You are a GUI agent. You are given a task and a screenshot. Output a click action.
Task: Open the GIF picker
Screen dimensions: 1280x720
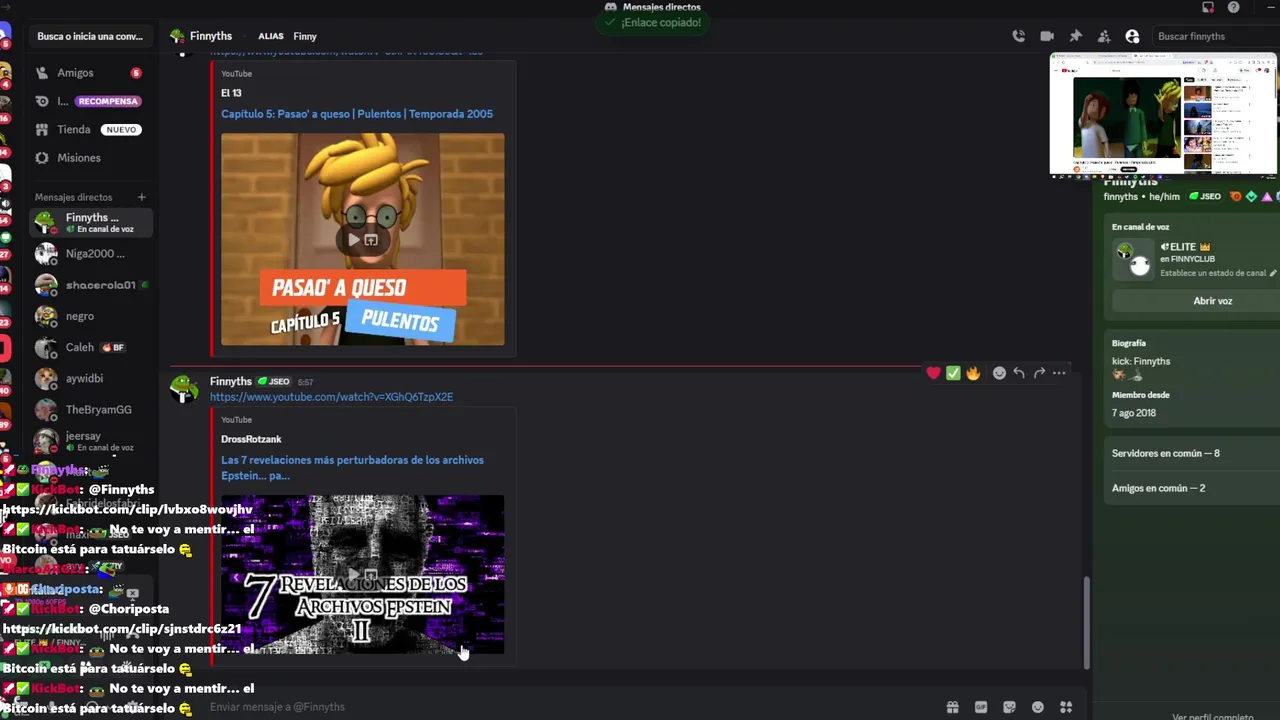(981, 707)
